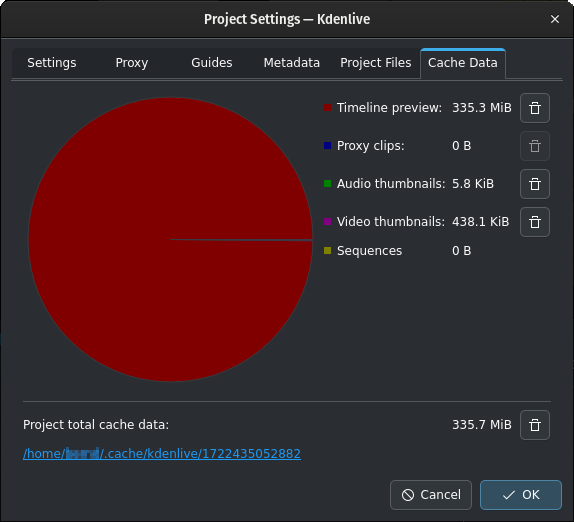The width and height of the screenshot is (574, 522).
Task: Switch to the Settings tab
Action: click(52, 63)
